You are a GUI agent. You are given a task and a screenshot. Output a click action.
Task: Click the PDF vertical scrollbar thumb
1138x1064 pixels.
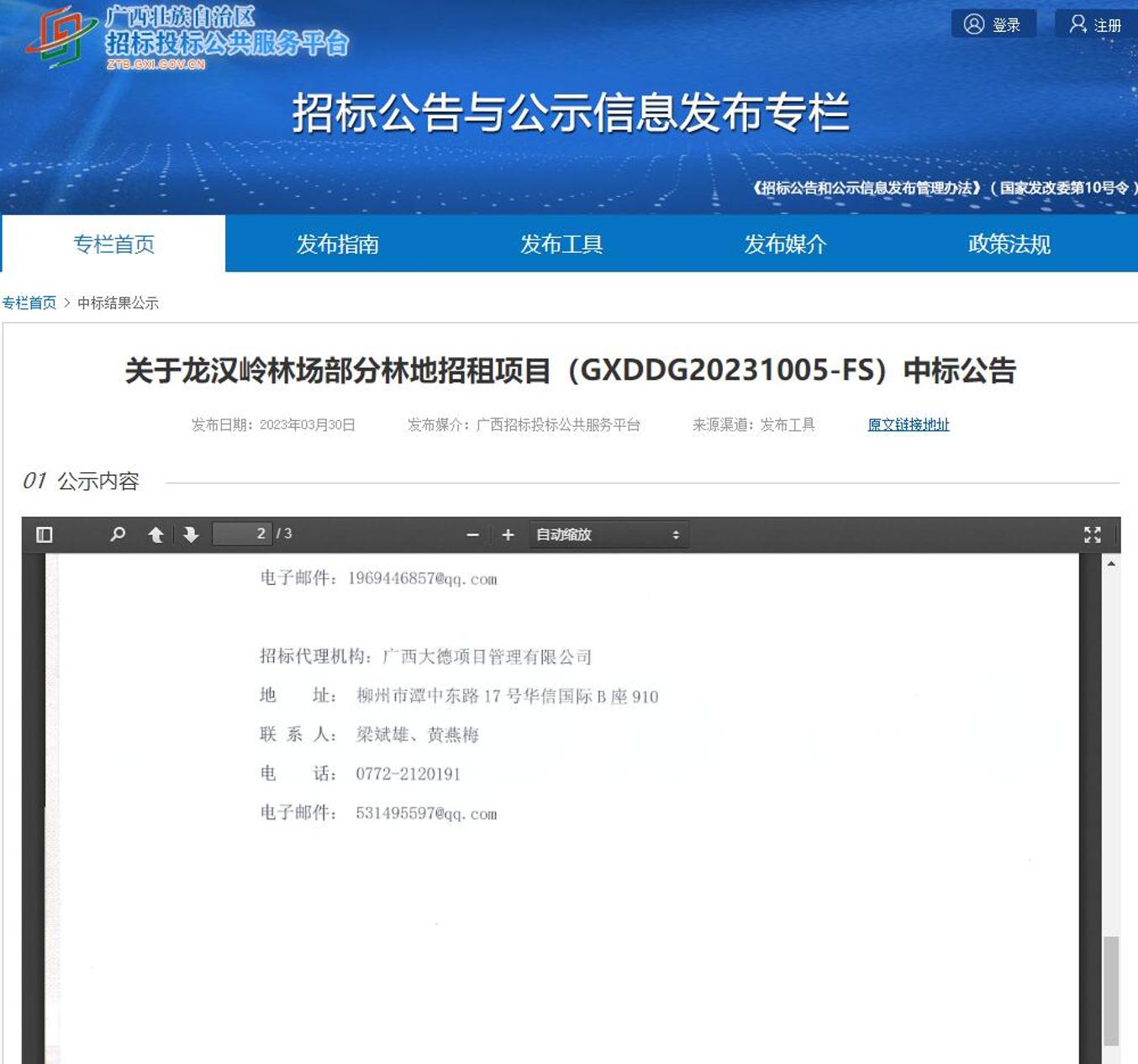tap(1110, 990)
